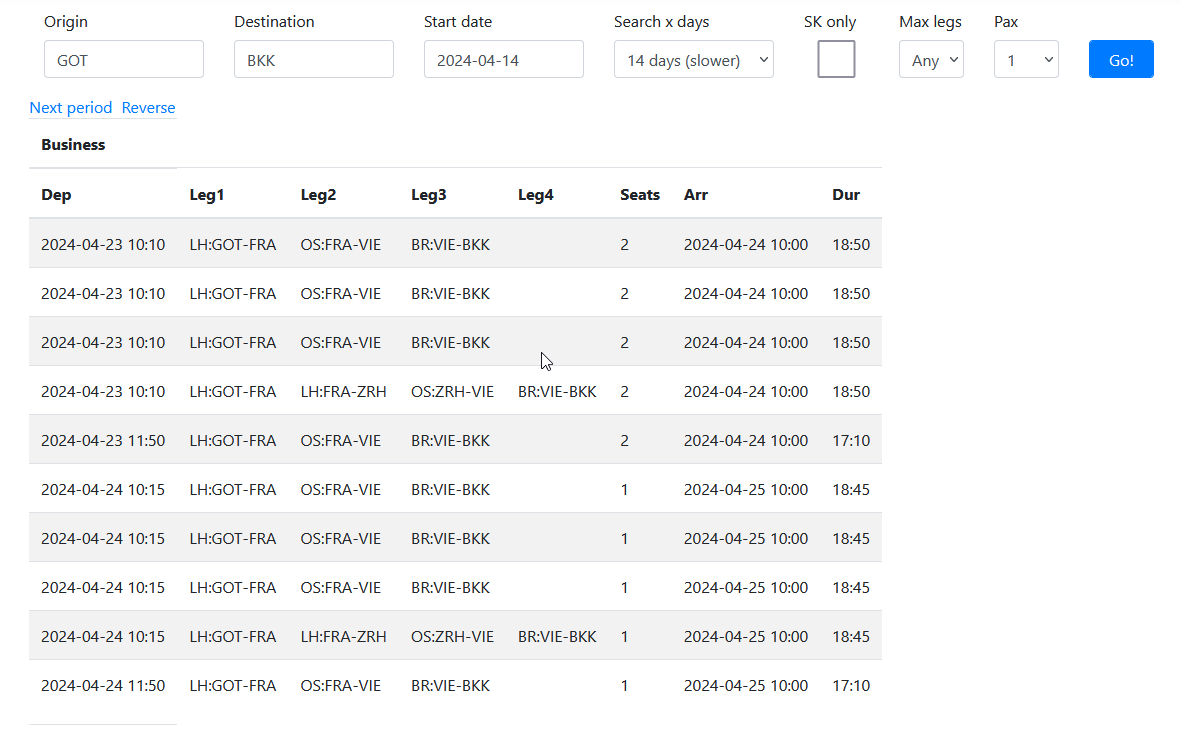Image resolution: width=1181 pixels, height=730 pixels.
Task: Expand the Max legs dropdown
Action: click(930, 60)
